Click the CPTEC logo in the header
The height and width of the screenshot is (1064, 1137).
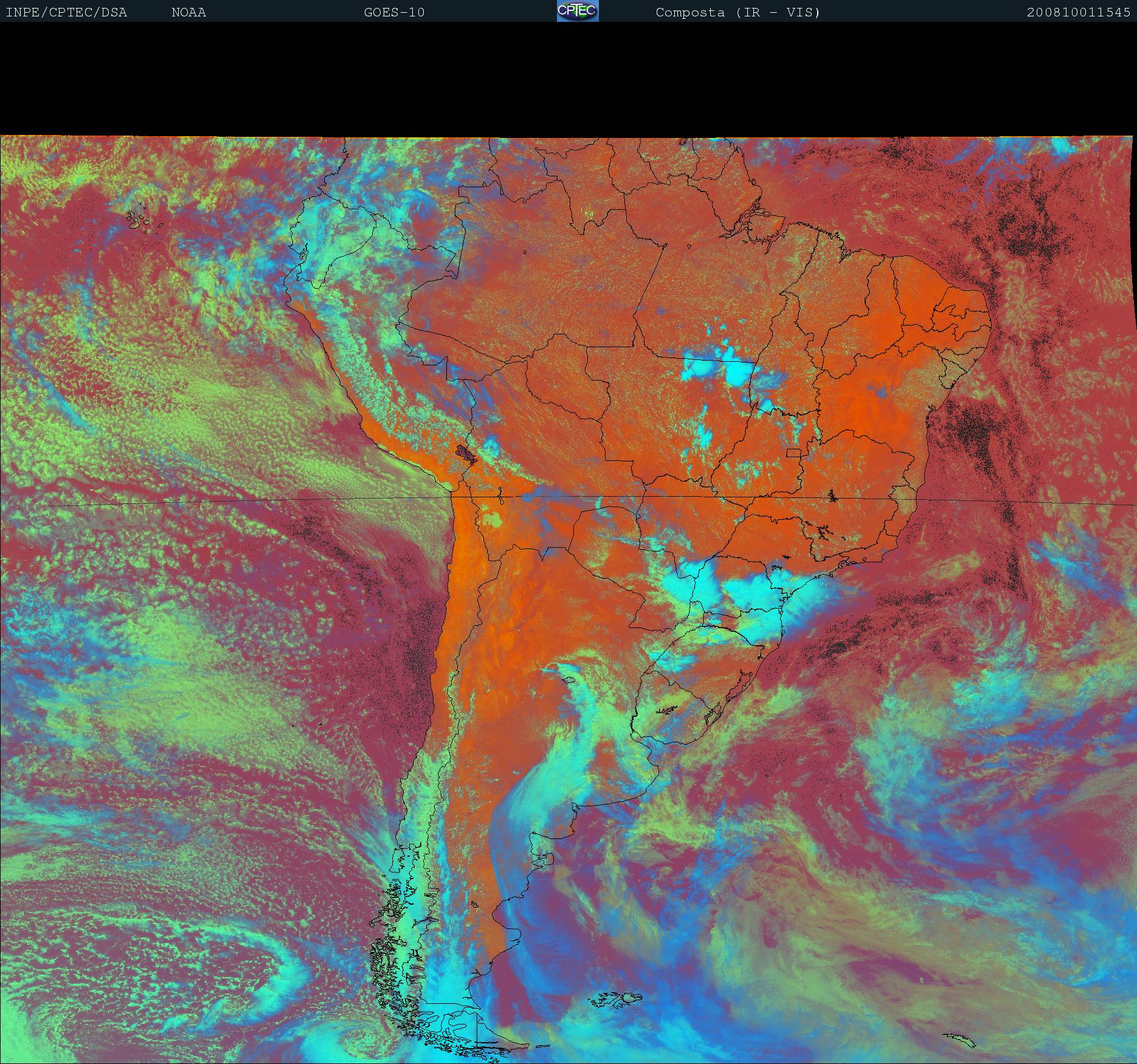tap(577, 11)
